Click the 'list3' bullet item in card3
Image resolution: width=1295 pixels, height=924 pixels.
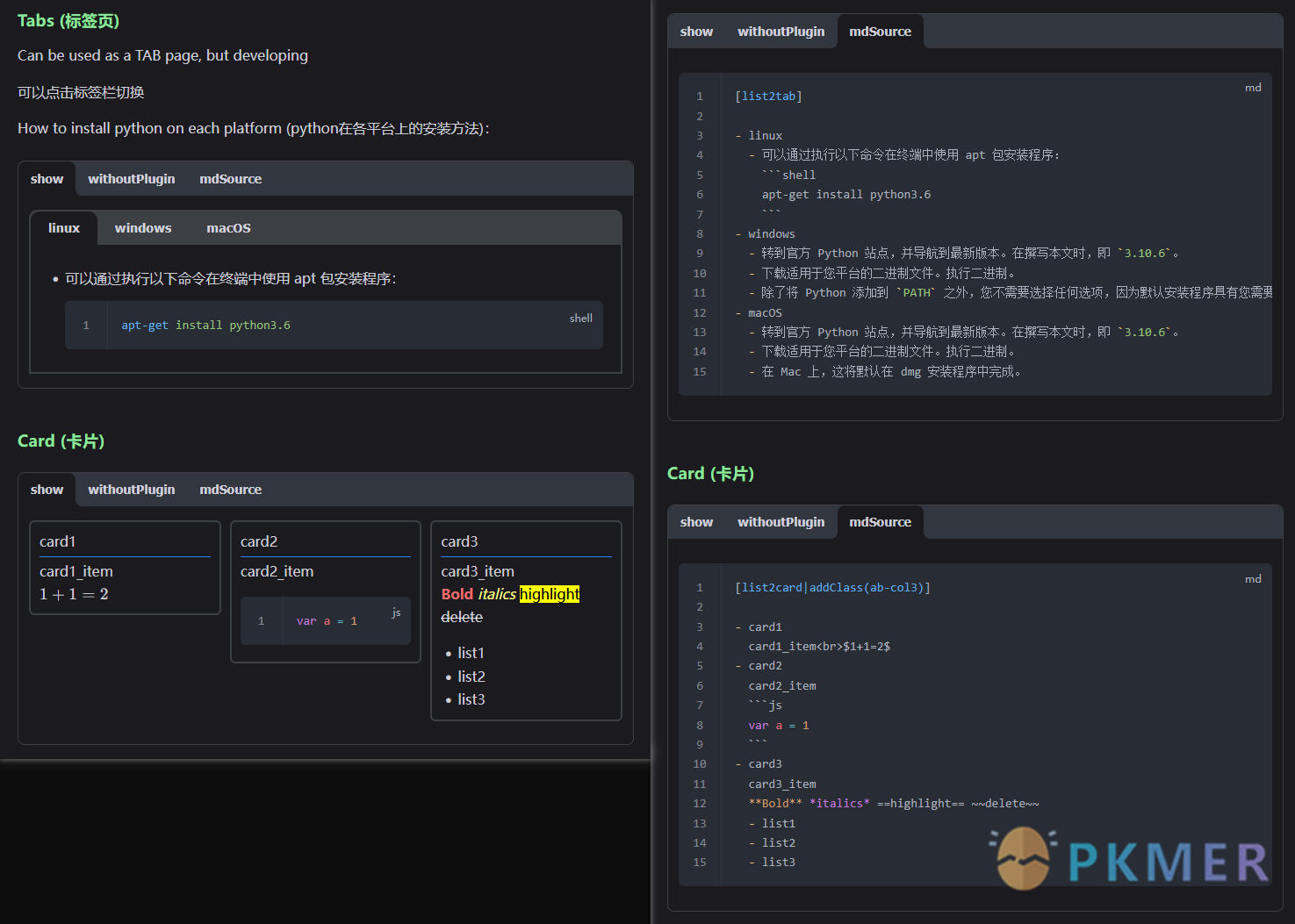(471, 699)
